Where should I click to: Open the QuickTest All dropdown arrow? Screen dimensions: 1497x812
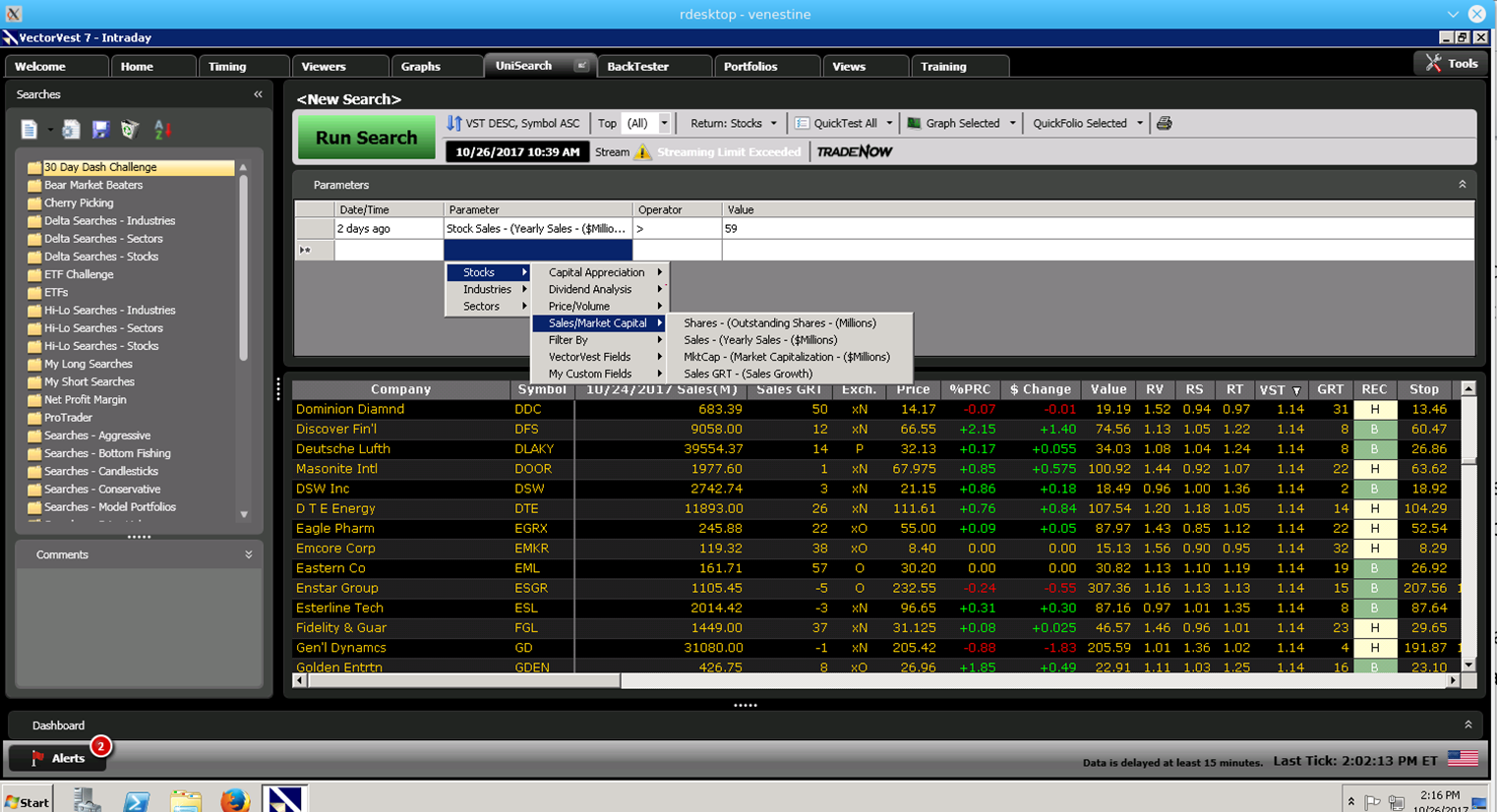[x=889, y=123]
